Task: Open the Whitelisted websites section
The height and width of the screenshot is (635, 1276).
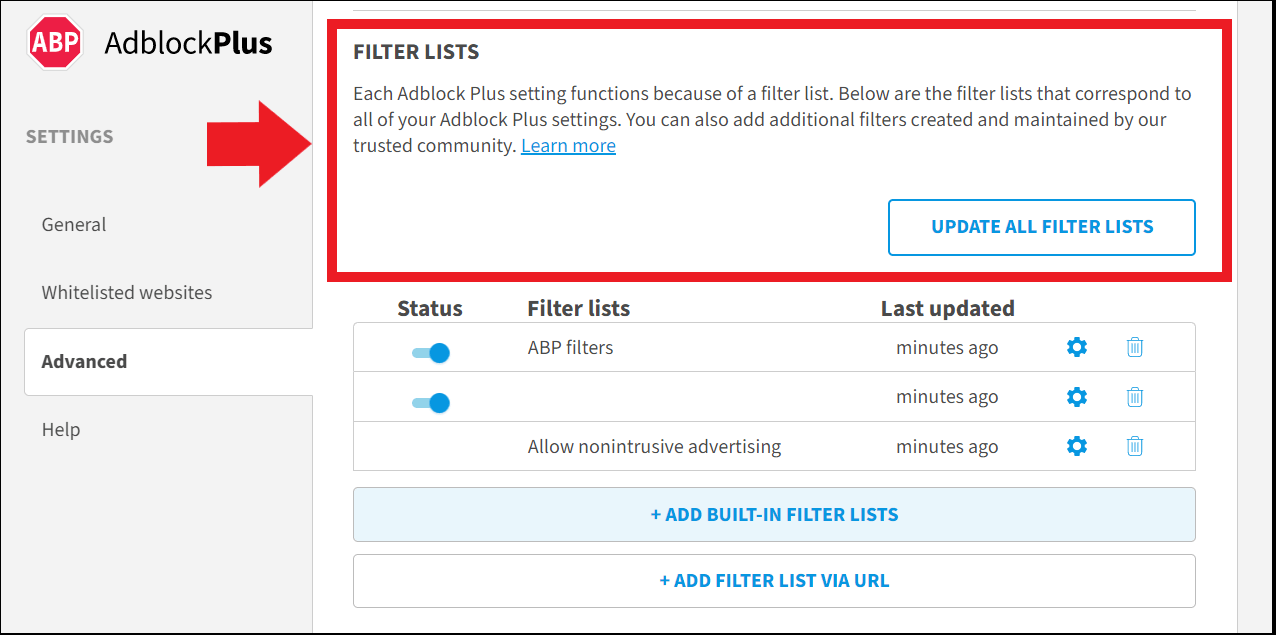Action: pos(126,292)
